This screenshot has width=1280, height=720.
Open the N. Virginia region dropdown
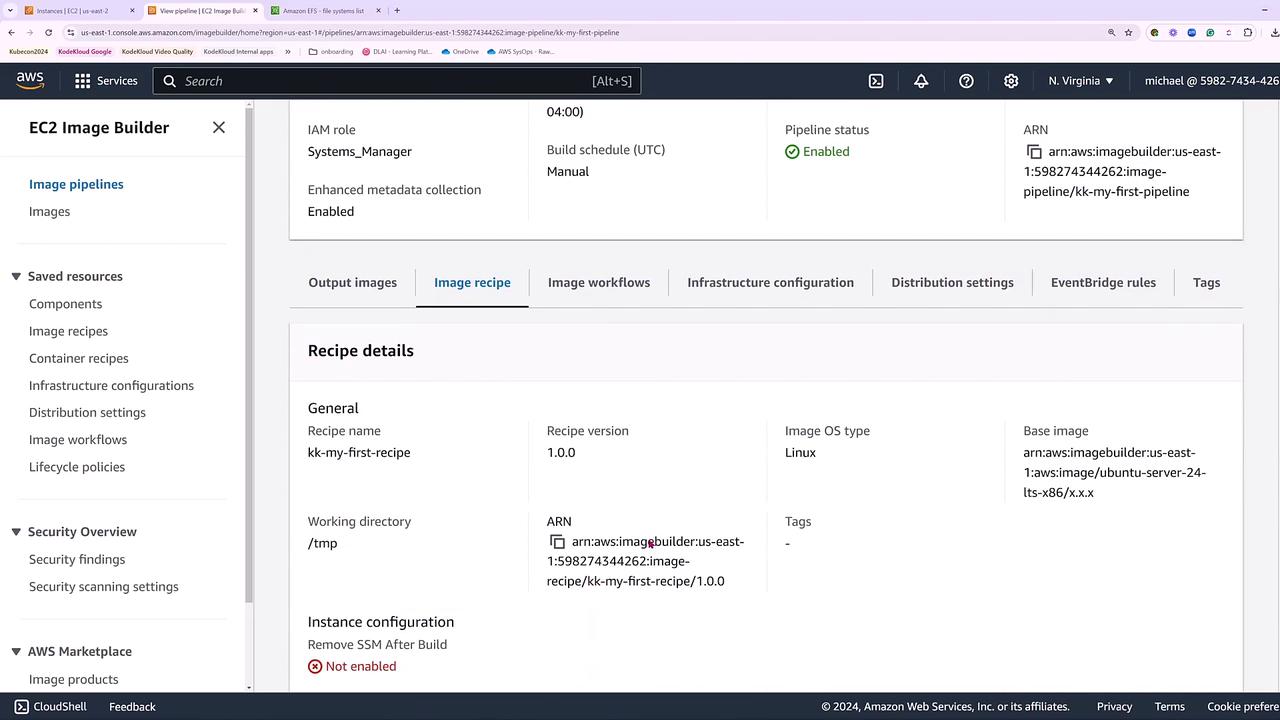pos(1081,81)
